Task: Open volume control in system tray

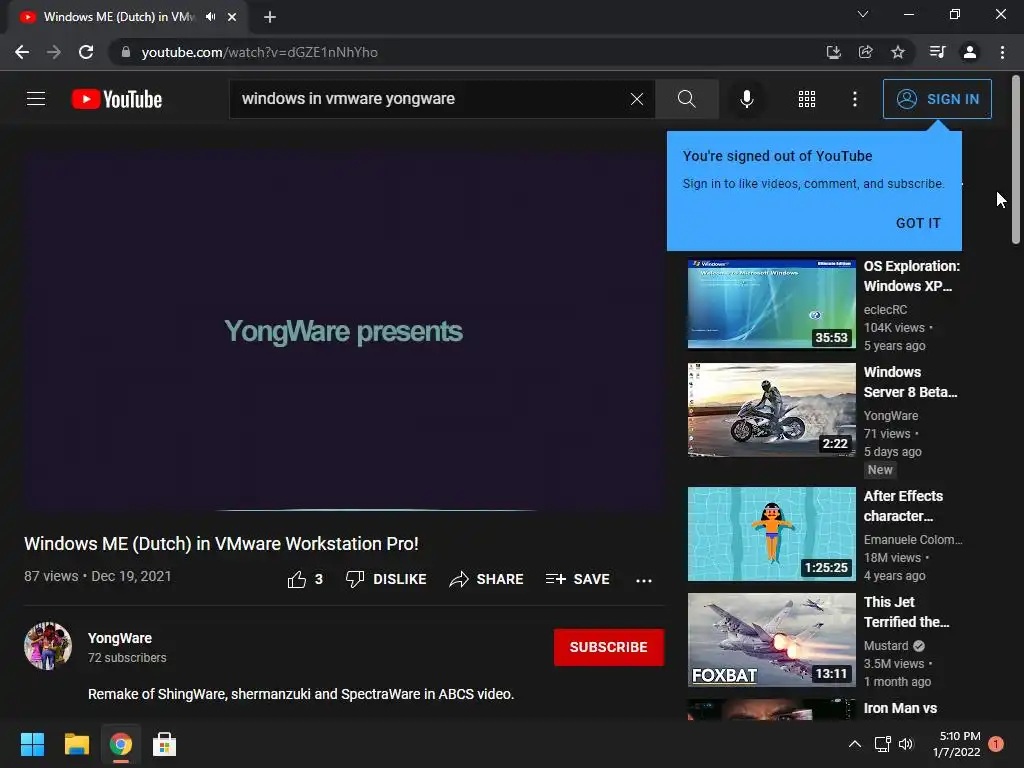Action: [906, 744]
